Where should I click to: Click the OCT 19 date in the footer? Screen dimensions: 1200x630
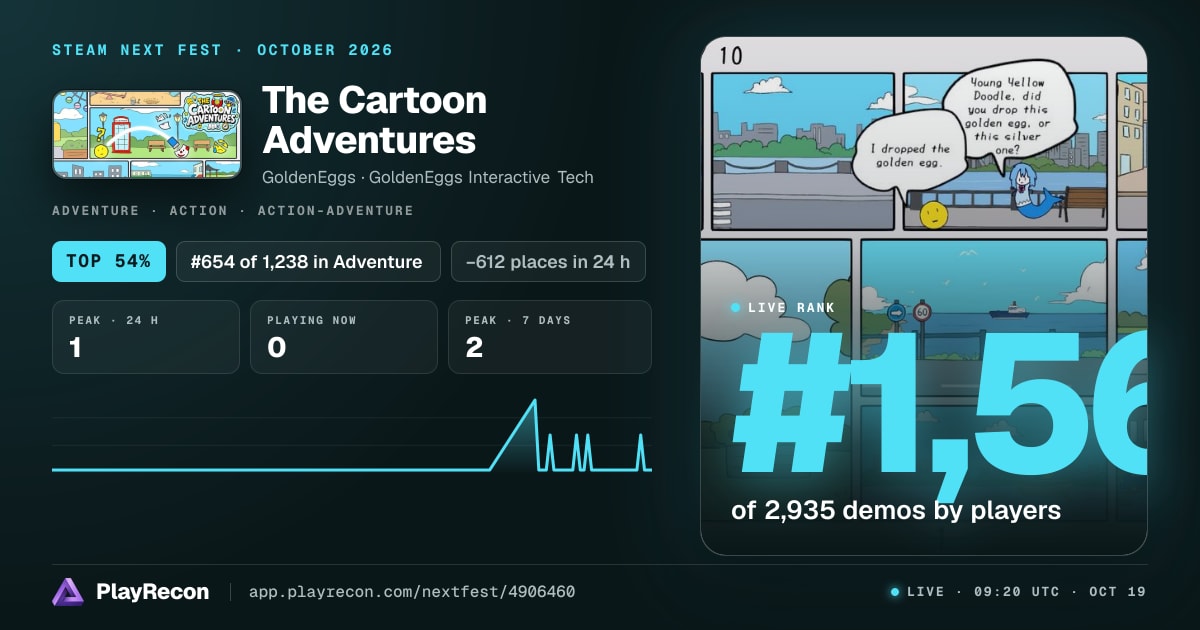pyautogui.click(x=1118, y=592)
